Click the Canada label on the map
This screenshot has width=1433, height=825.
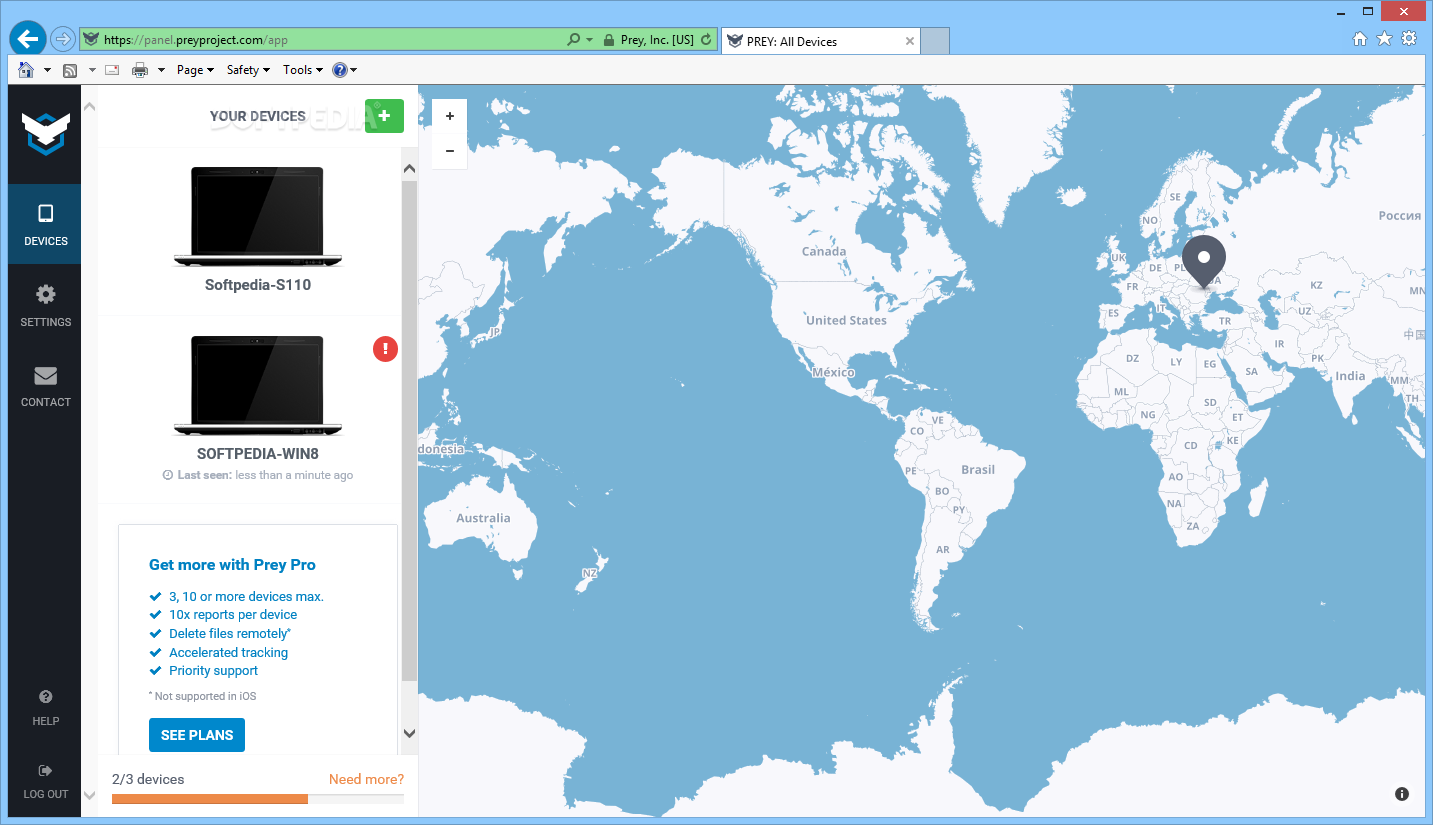coord(824,252)
